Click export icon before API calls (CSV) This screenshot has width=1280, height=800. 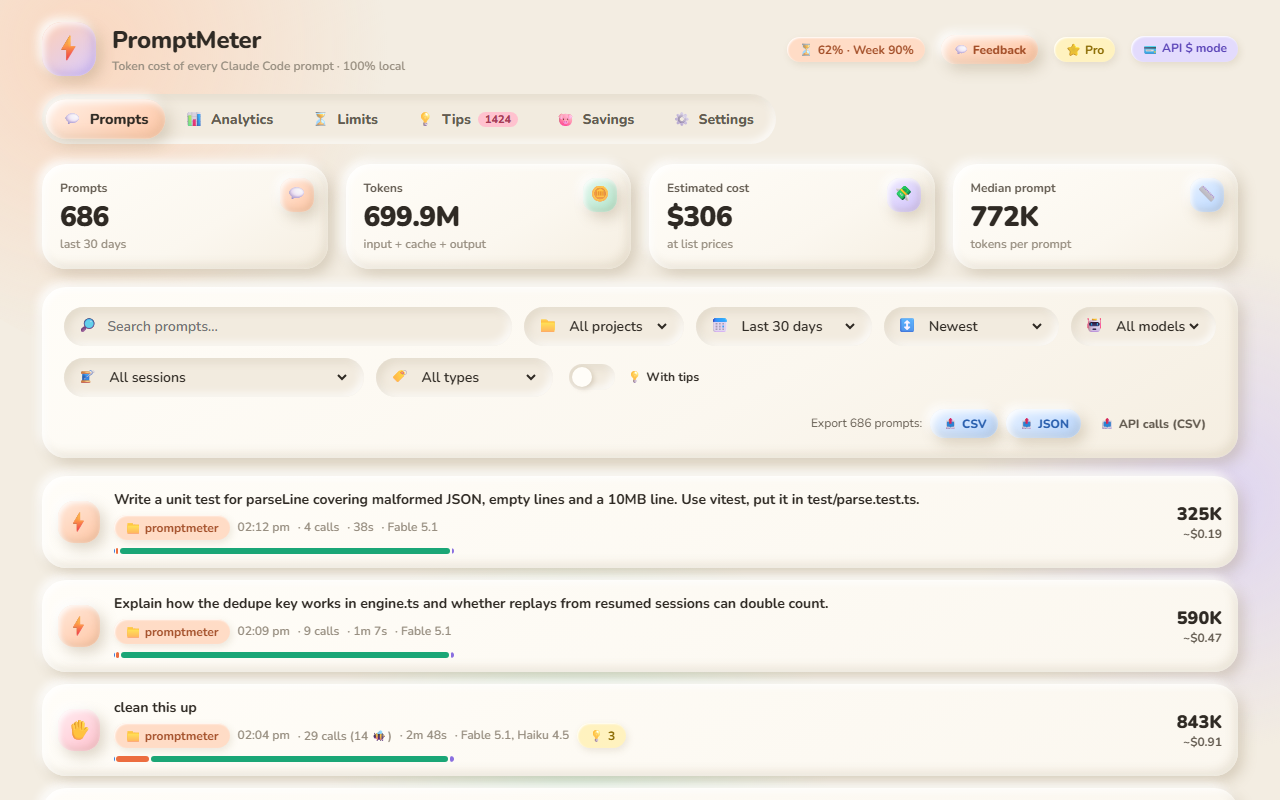pyautogui.click(x=1107, y=424)
